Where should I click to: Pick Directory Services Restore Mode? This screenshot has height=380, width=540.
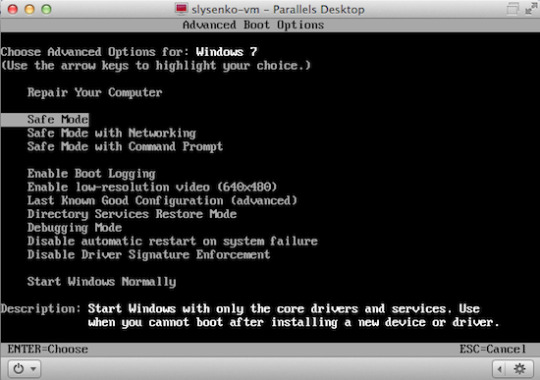pyautogui.click(x=132, y=214)
